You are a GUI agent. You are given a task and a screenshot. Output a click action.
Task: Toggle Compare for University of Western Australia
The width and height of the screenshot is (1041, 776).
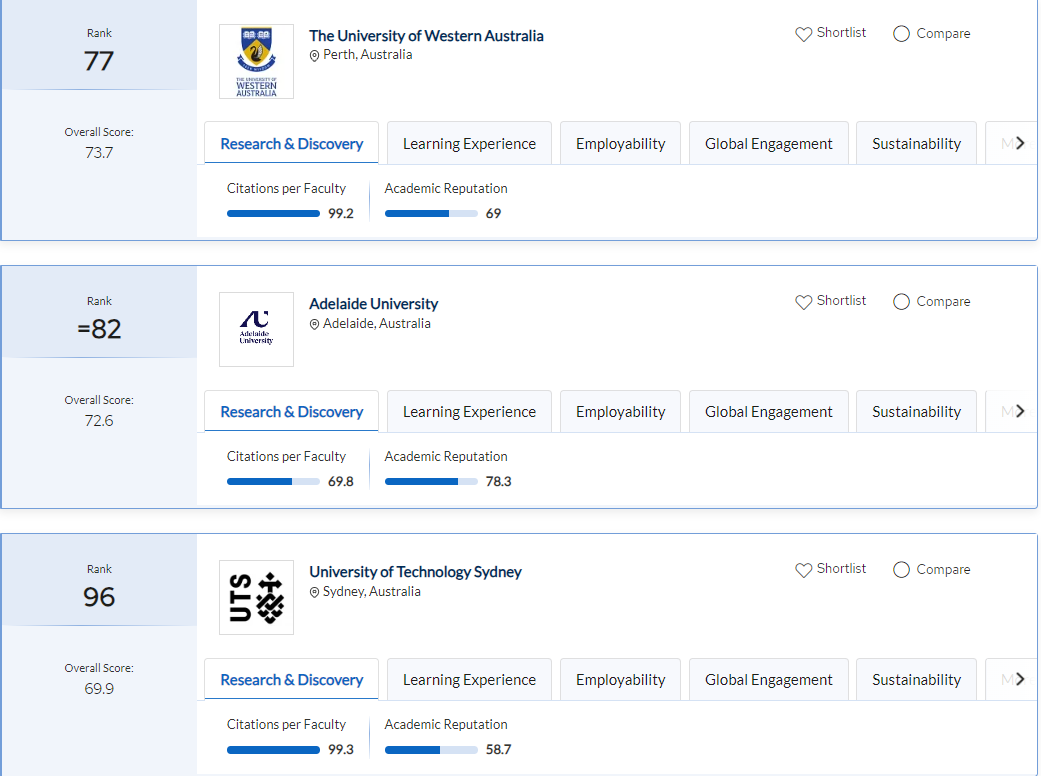[x=901, y=34]
